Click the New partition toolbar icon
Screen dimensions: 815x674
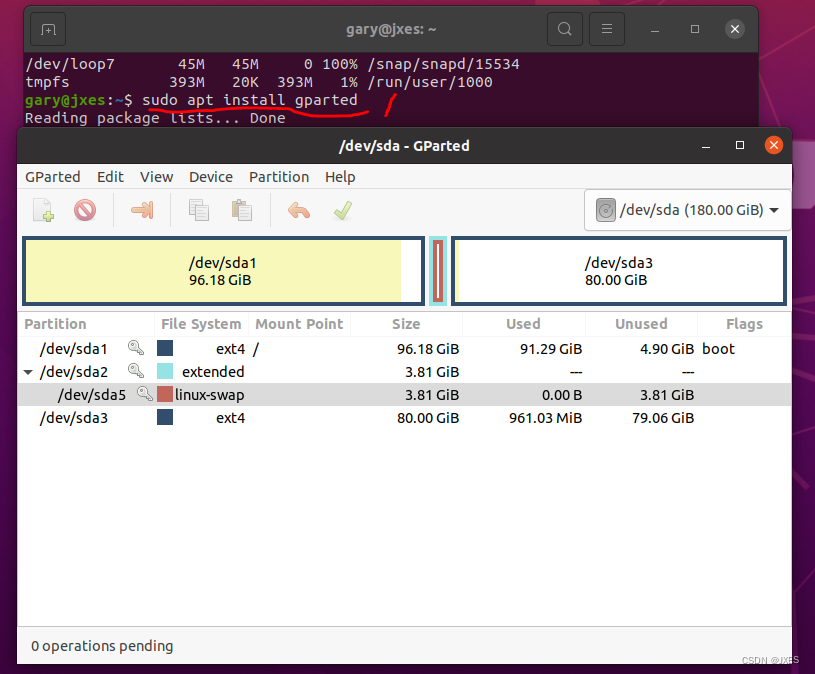[x=44, y=210]
